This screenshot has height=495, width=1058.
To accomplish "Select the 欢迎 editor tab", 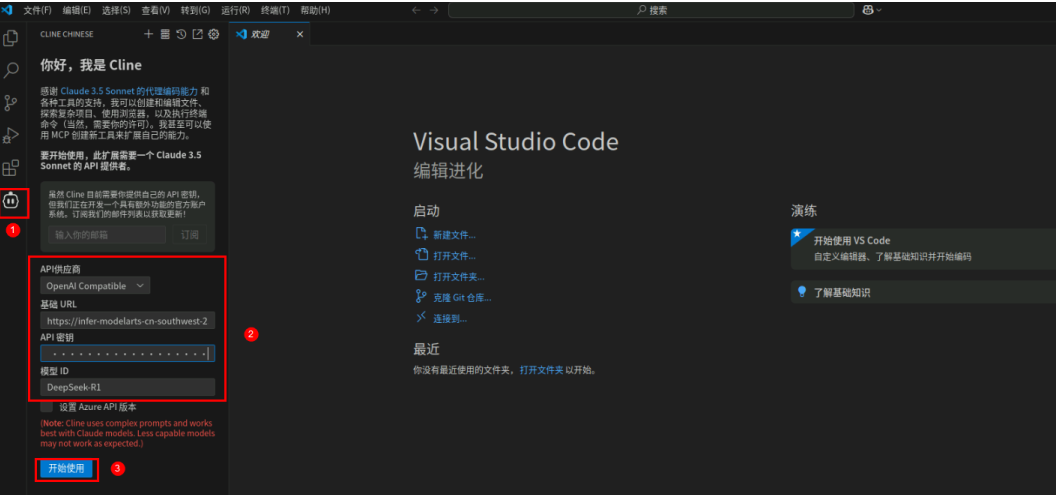I will (269, 34).
